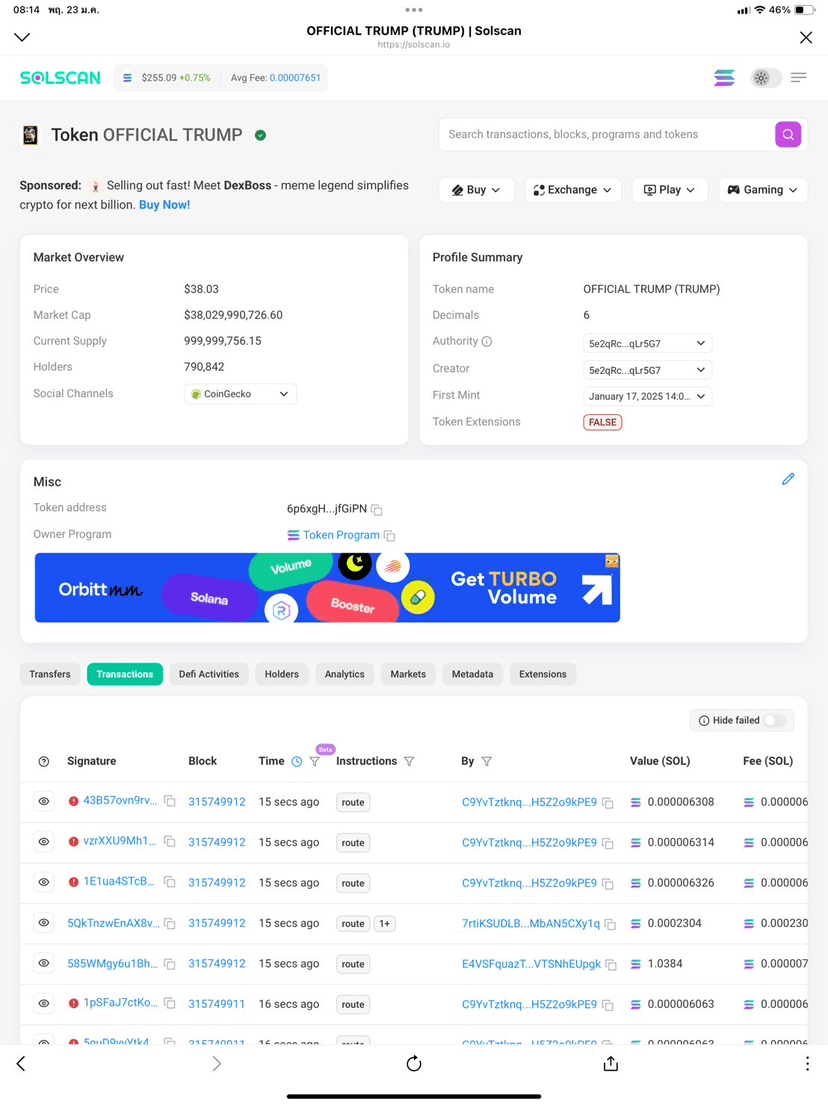Preview transaction 5QkTnzwEnAX8v with eye icon
Viewport: 828px width, 1105px height.
click(x=44, y=923)
